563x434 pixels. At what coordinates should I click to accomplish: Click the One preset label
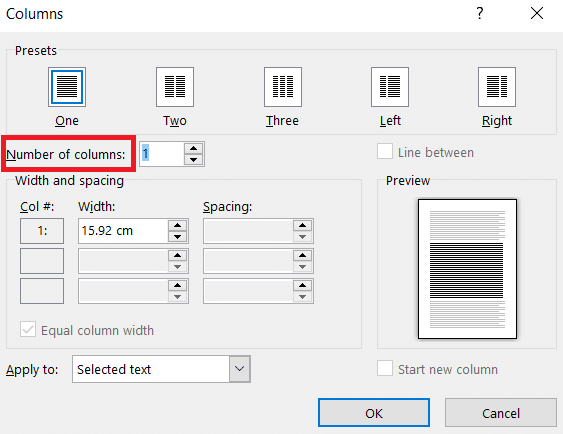[67, 121]
